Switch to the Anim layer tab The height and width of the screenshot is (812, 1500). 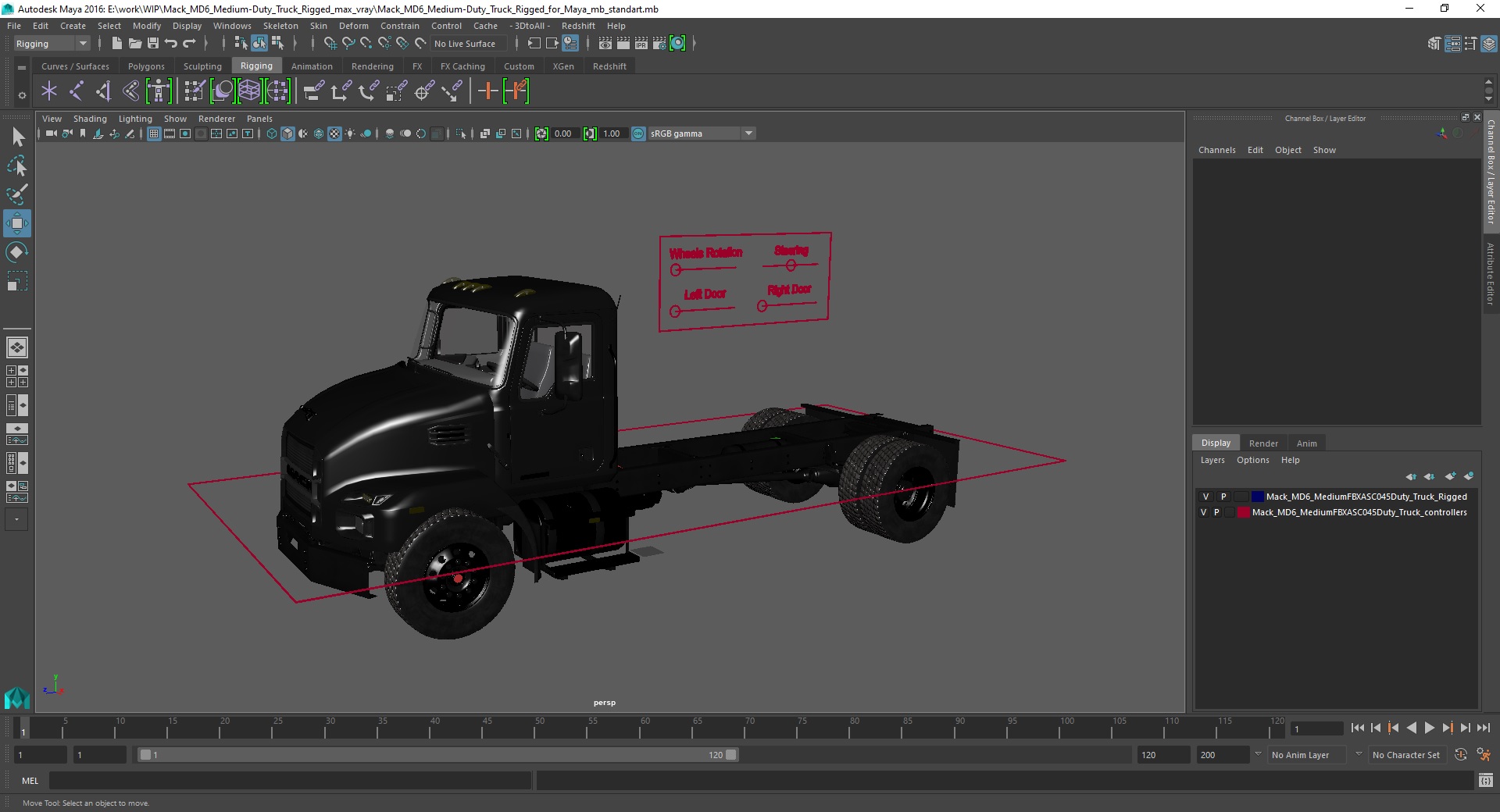pos(1306,443)
